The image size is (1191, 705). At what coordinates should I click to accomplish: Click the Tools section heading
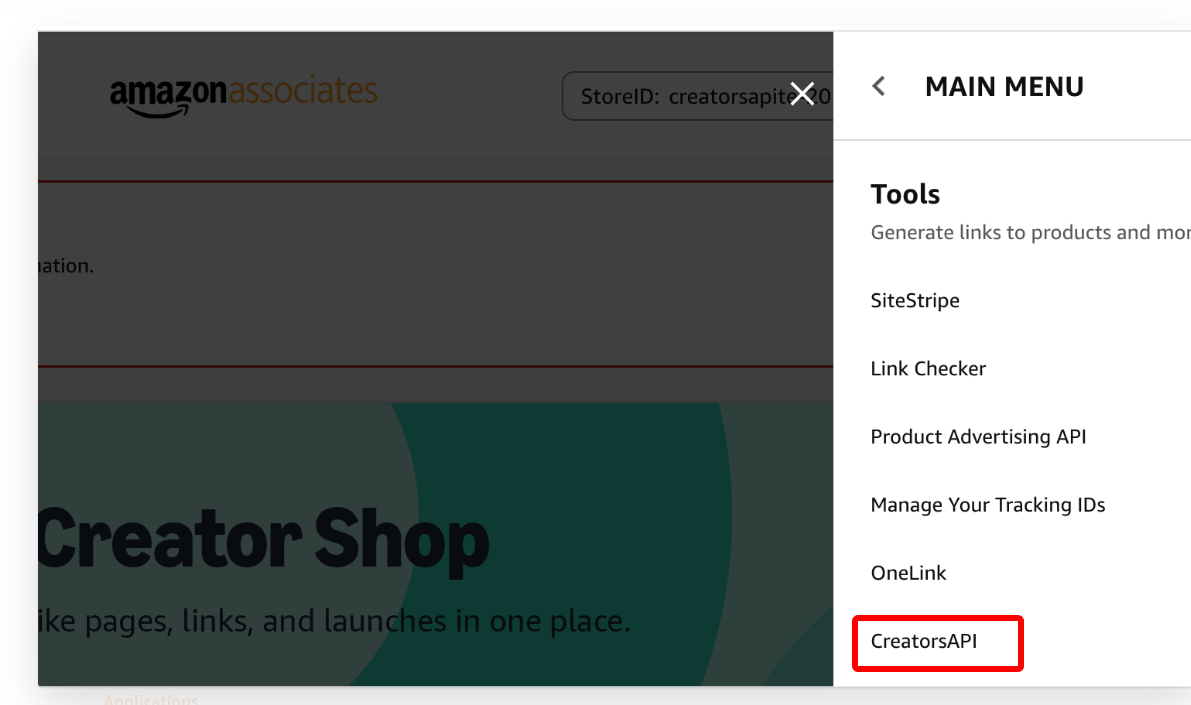(905, 194)
